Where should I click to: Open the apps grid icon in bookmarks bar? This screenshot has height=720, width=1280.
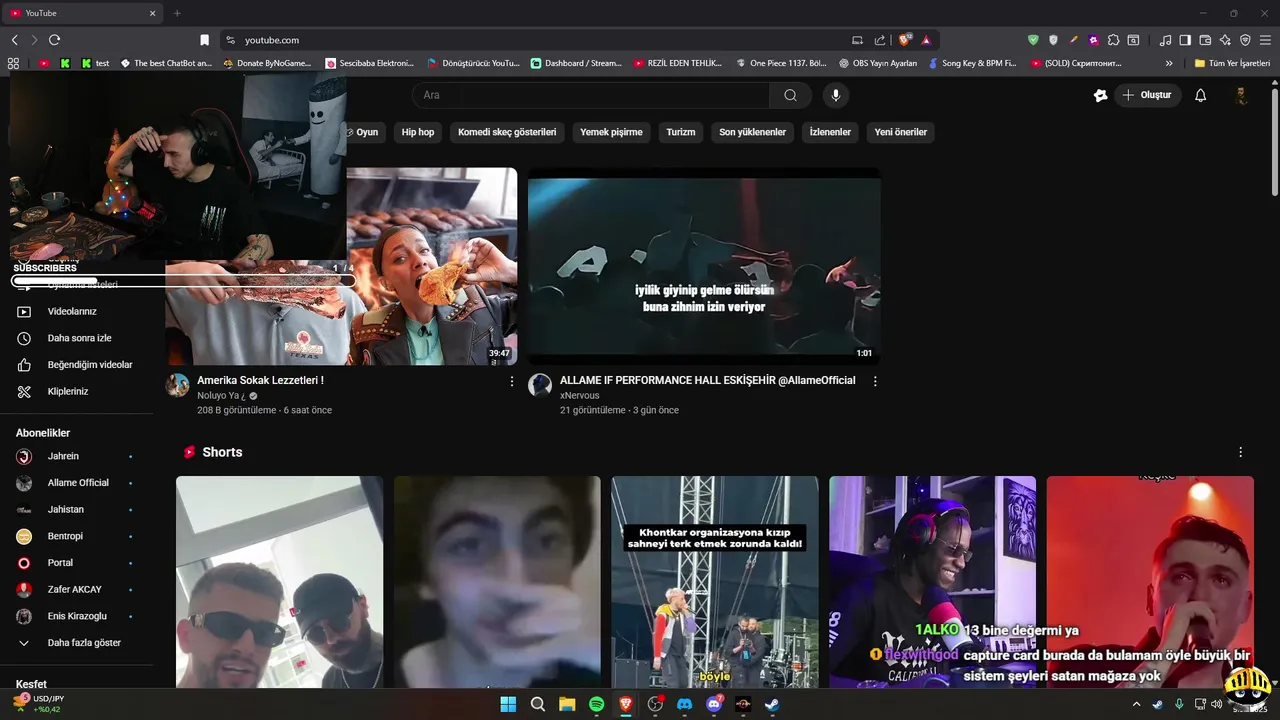(13, 63)
